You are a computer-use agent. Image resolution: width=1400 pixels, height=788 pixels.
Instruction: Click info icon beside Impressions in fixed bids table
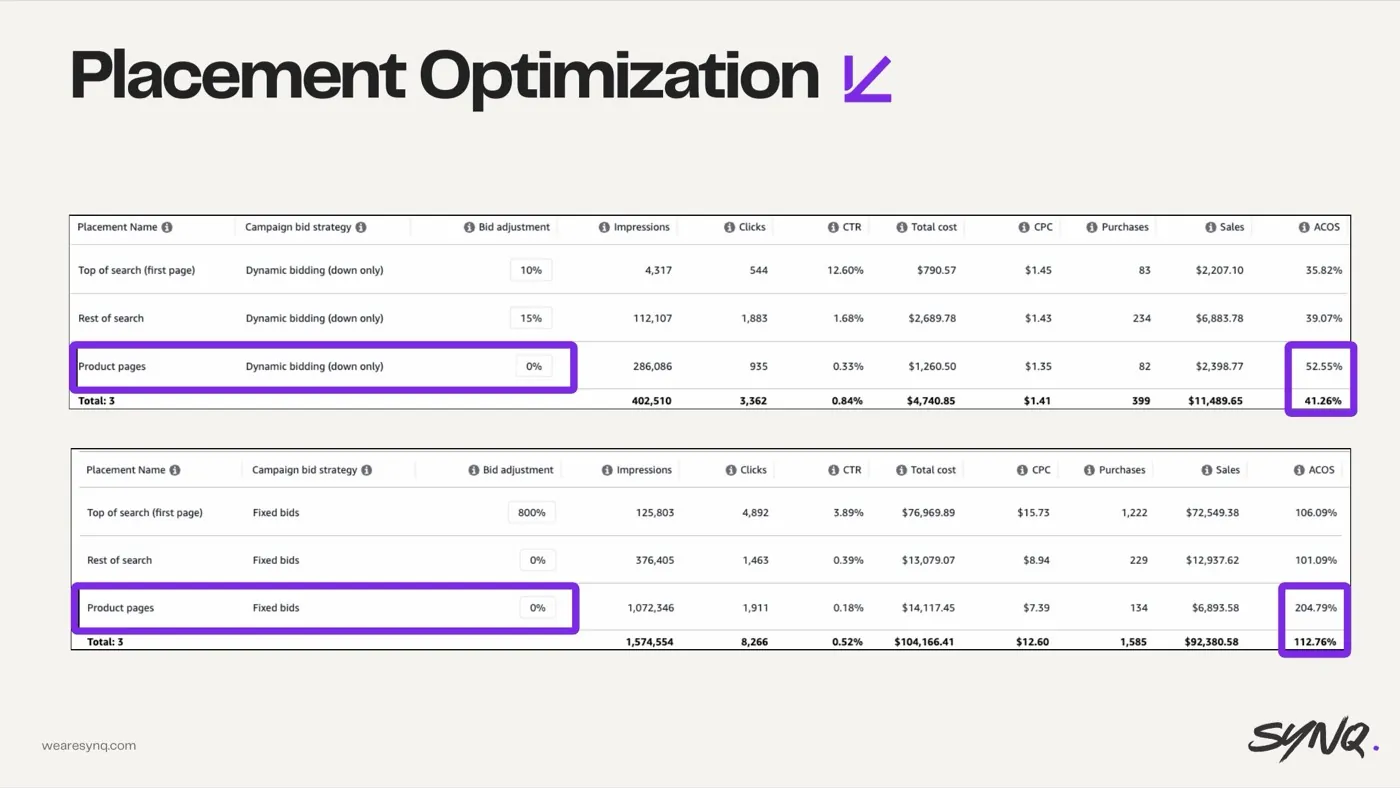tap(607, 470)
